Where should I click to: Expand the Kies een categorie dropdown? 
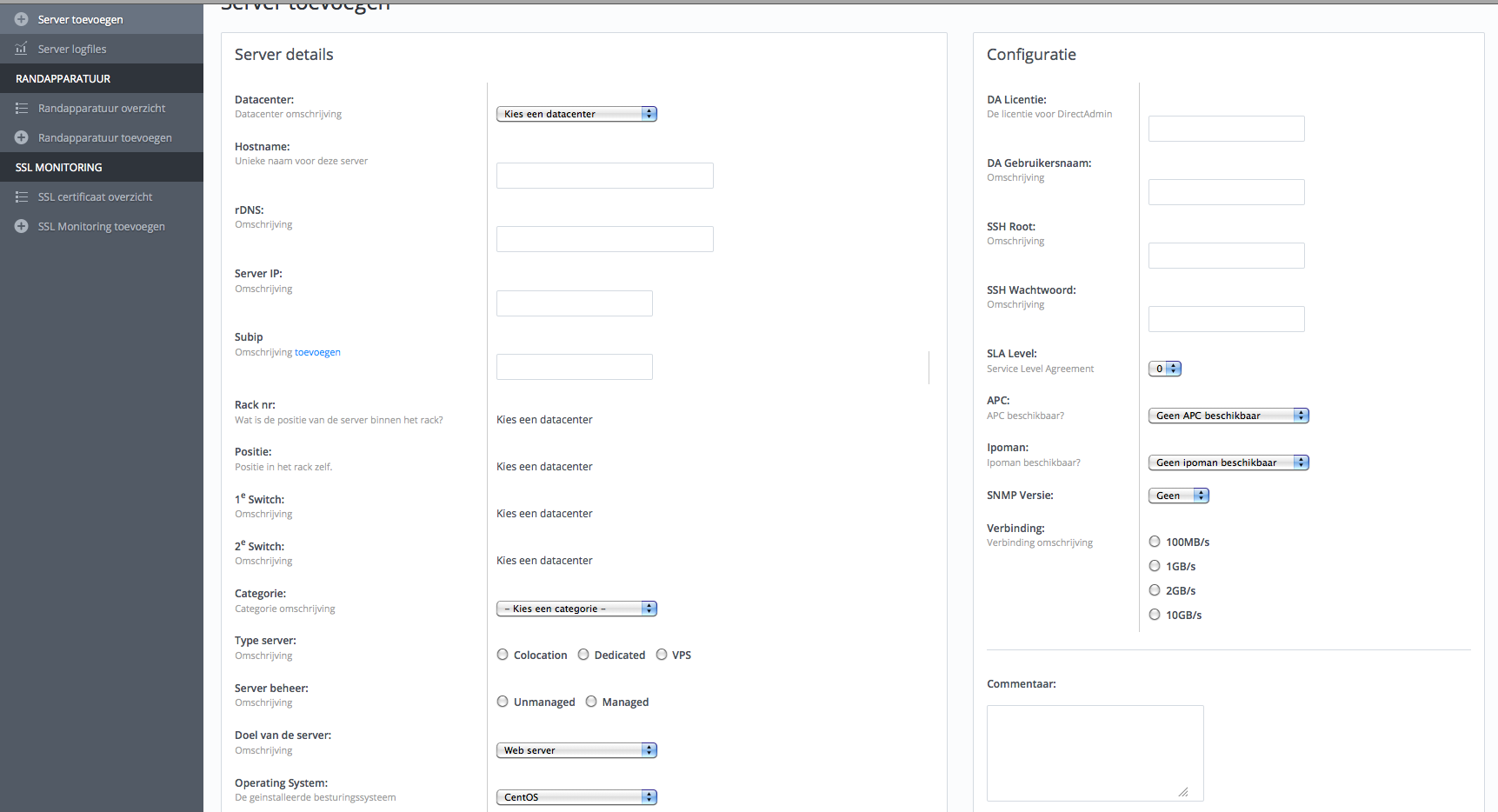click(x=576, y=609)
